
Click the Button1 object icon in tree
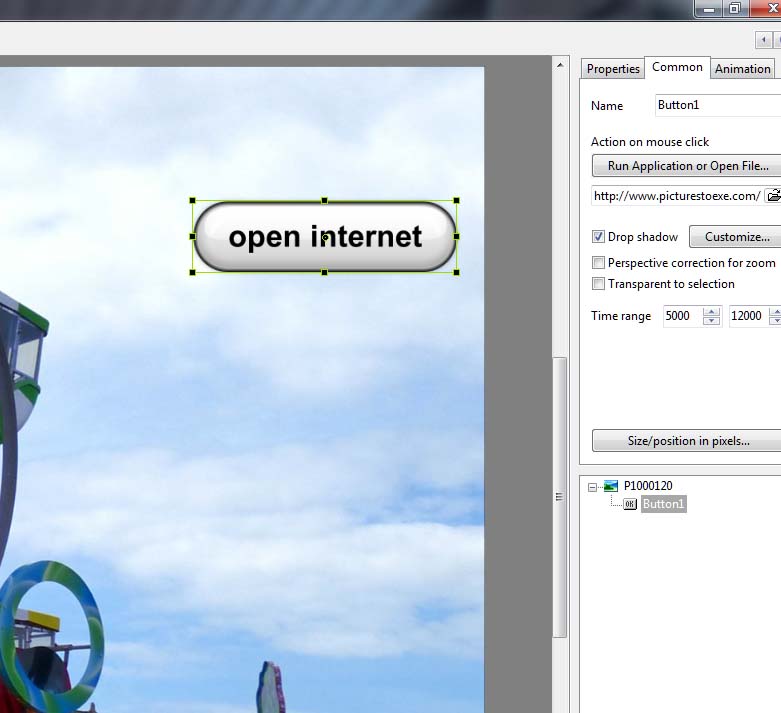pyautogui.click(x=630, y=504)
